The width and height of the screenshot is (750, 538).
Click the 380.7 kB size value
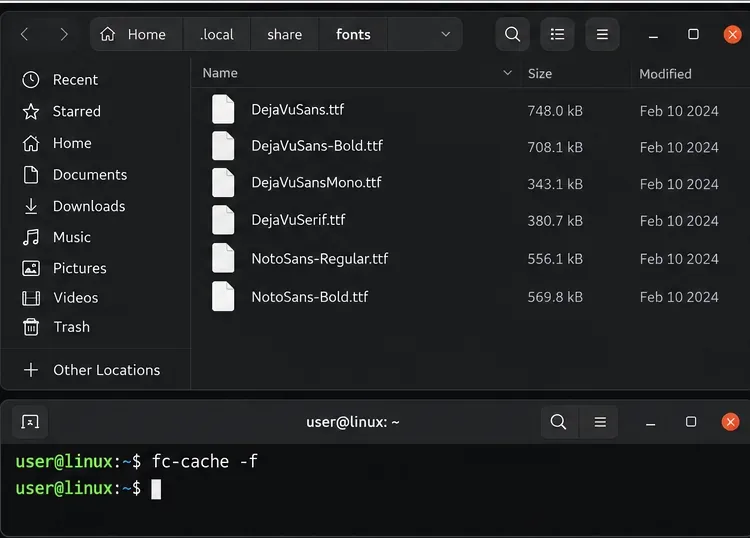tap(555, 221)
